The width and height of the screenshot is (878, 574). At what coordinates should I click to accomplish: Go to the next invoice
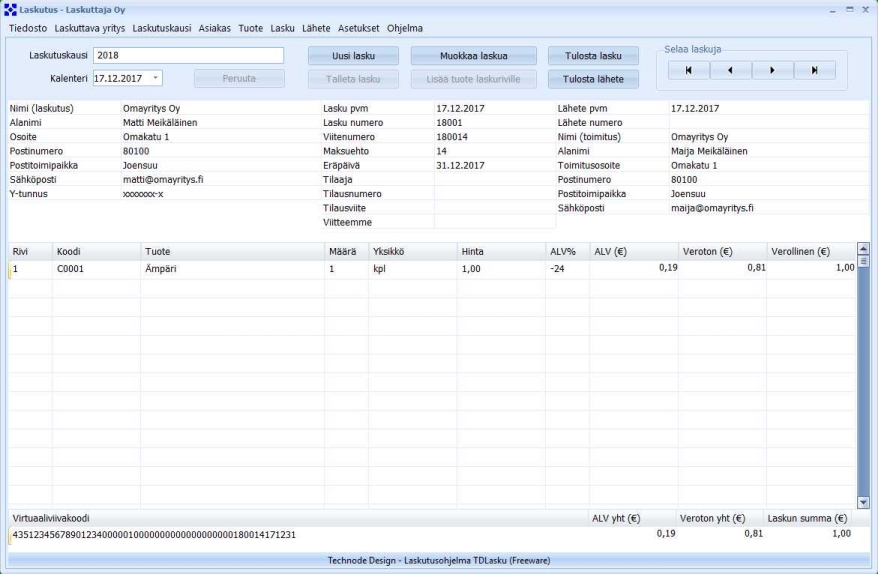(x=773, y=70)
